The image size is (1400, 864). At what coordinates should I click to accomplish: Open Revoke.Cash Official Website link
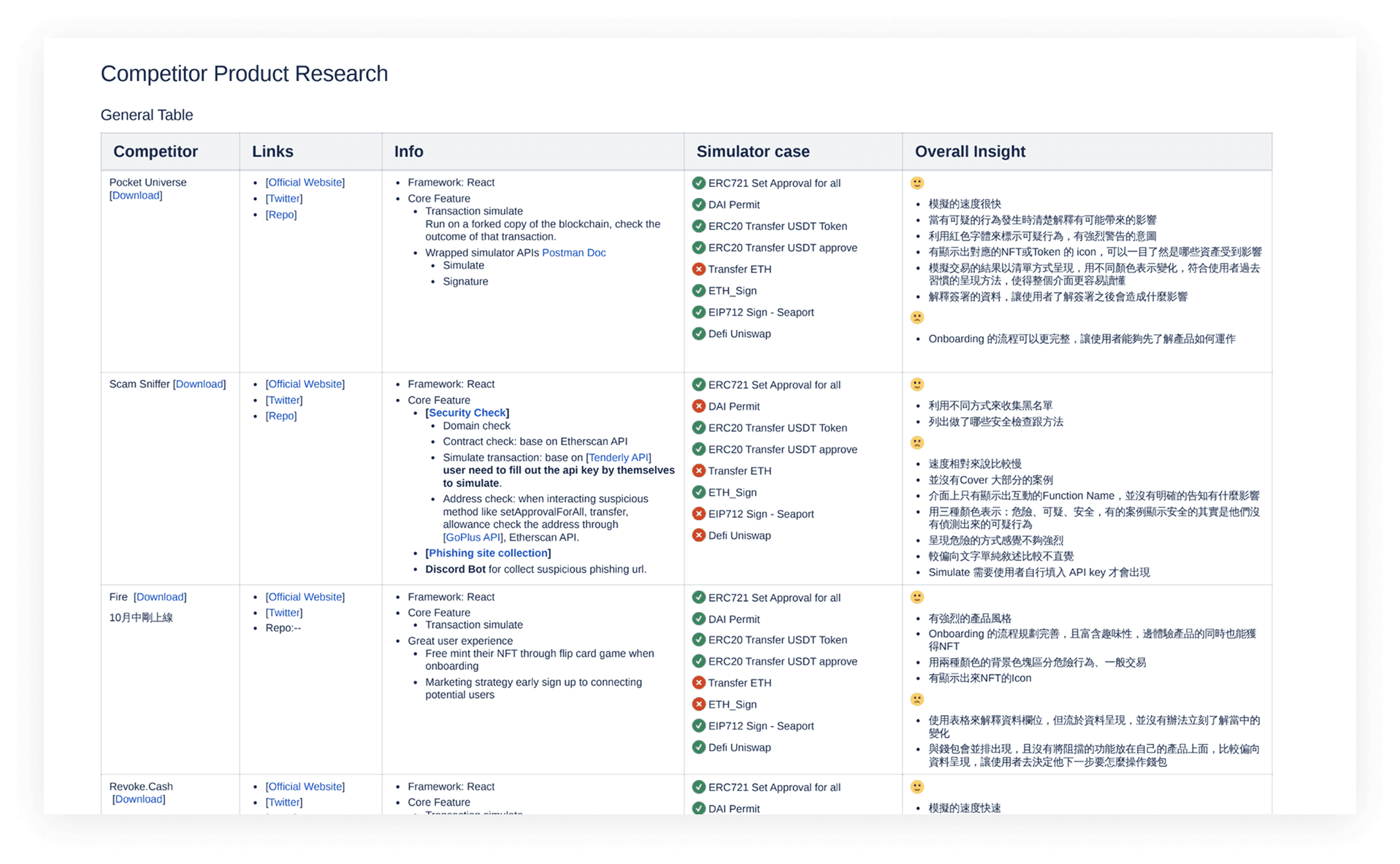click(x=305, y=787)
